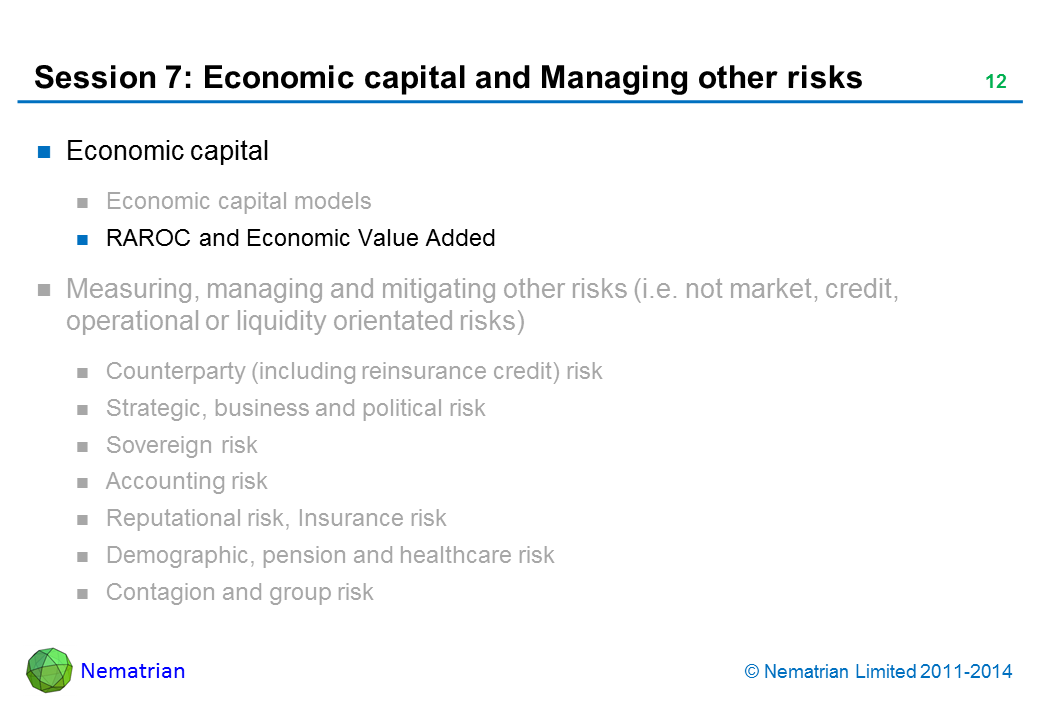Click the Nematrian green polyhedron logo
Screen dimensions: 1040x720
click(49, 669)
